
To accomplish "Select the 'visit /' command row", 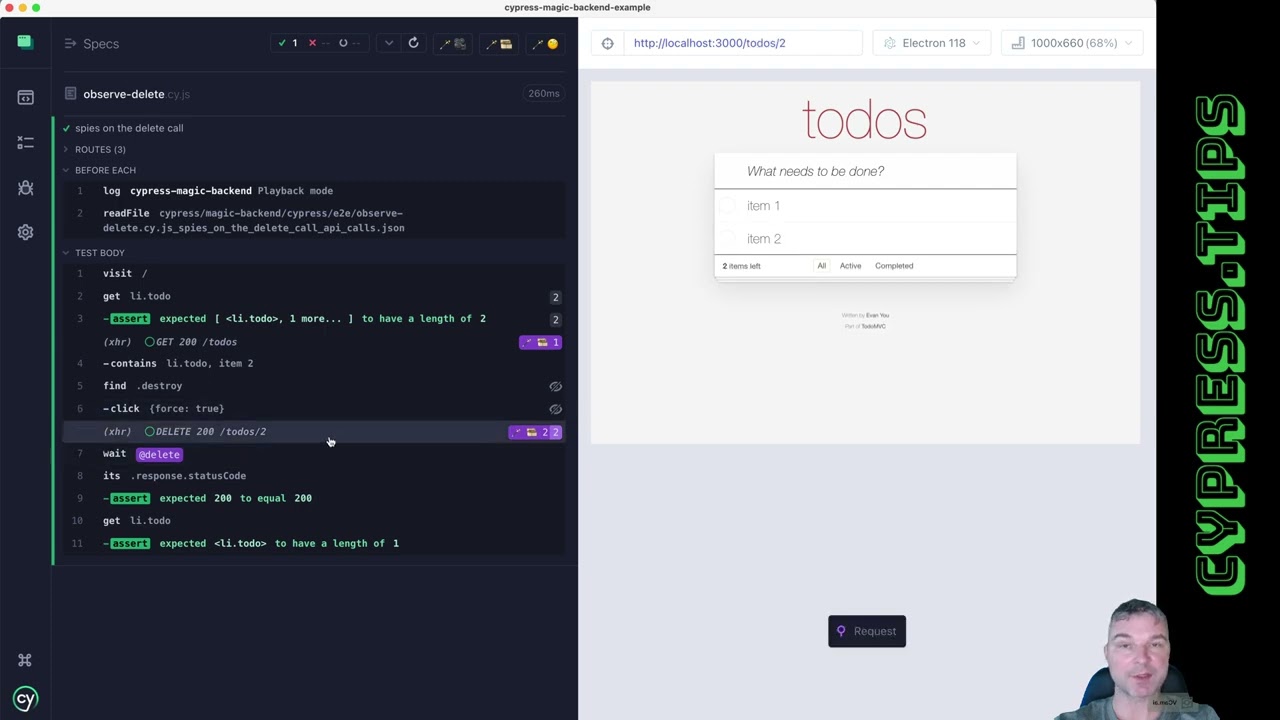I will pos(314,273).
